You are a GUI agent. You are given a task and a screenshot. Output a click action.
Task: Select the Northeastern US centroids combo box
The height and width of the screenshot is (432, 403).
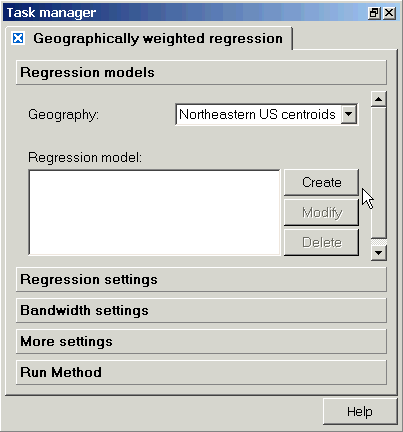click(267, 114)
